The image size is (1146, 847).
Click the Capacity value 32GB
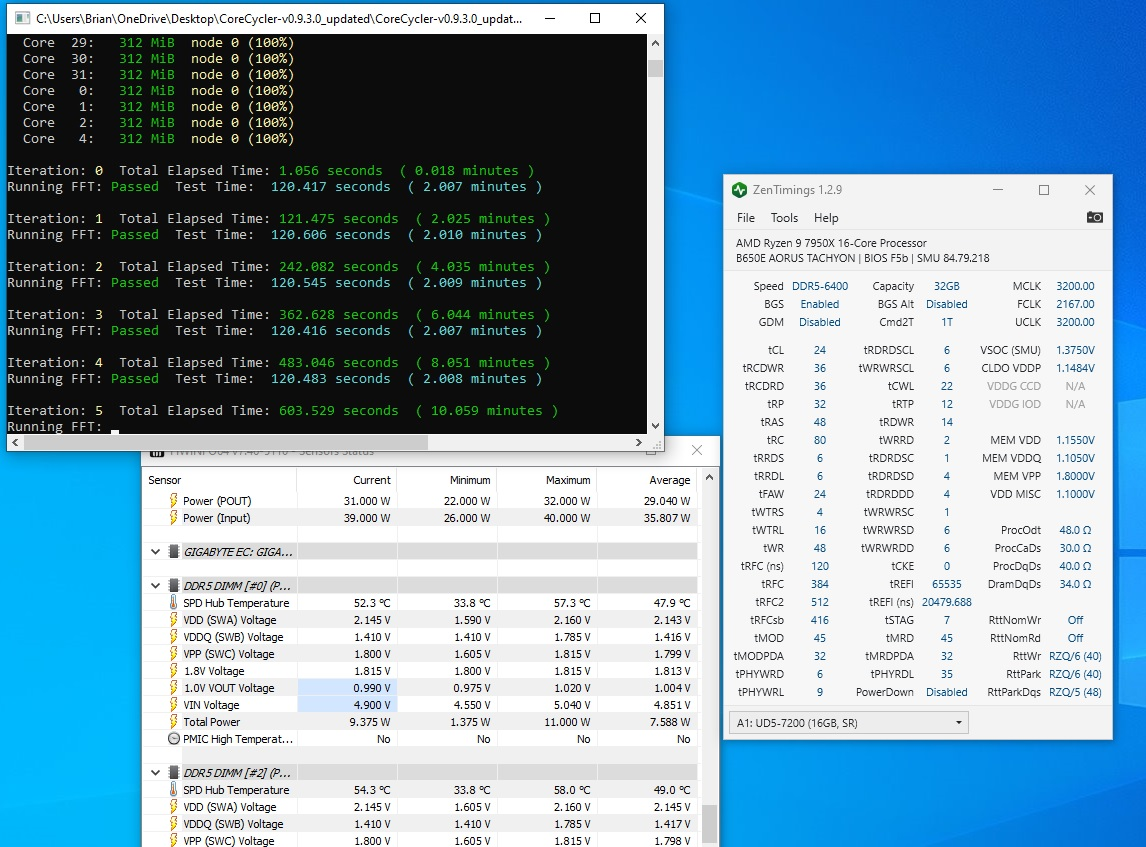click(946, 286)
